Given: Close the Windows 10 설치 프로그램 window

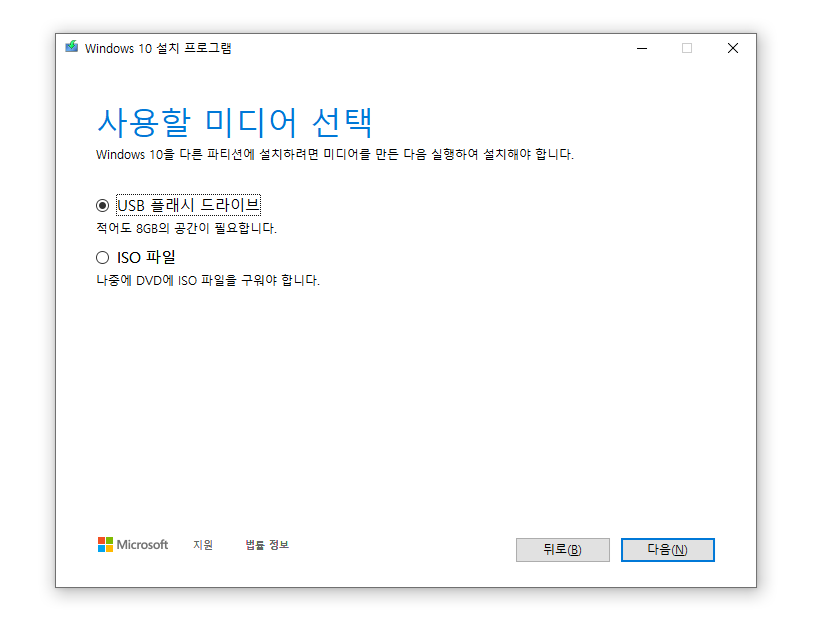Looking at the screenshot, I should (733, 48).
